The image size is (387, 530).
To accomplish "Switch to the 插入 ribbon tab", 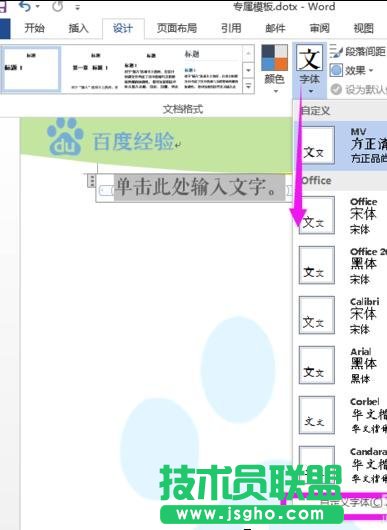I will (x=78, y=28).
